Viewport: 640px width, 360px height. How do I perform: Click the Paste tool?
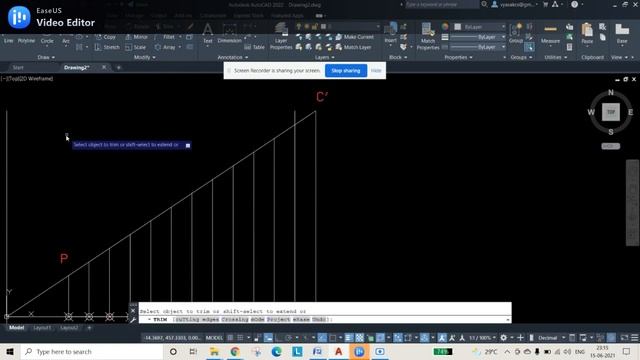tap(587, 34)
